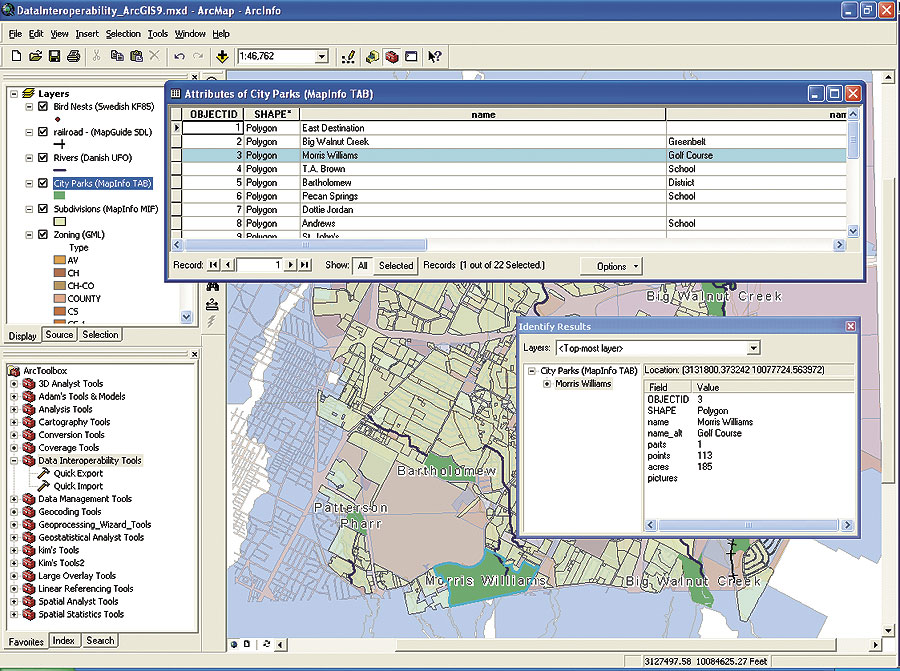The image size is (900, 671).
Task: Toggle Subdivisions MapInfo MIF layer checkbox
Action: (42, 208)
